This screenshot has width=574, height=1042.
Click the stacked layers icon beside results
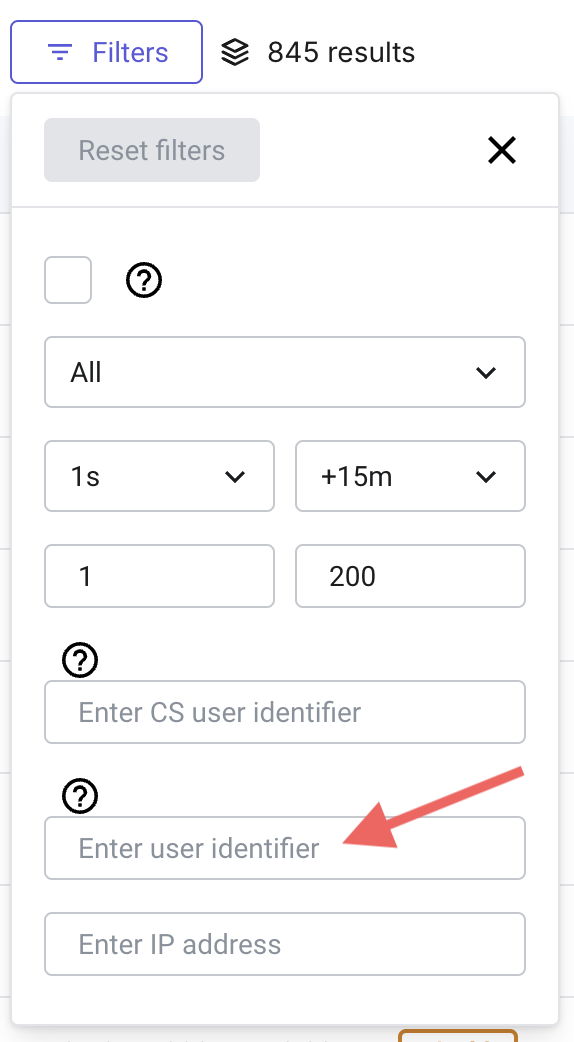235,52
